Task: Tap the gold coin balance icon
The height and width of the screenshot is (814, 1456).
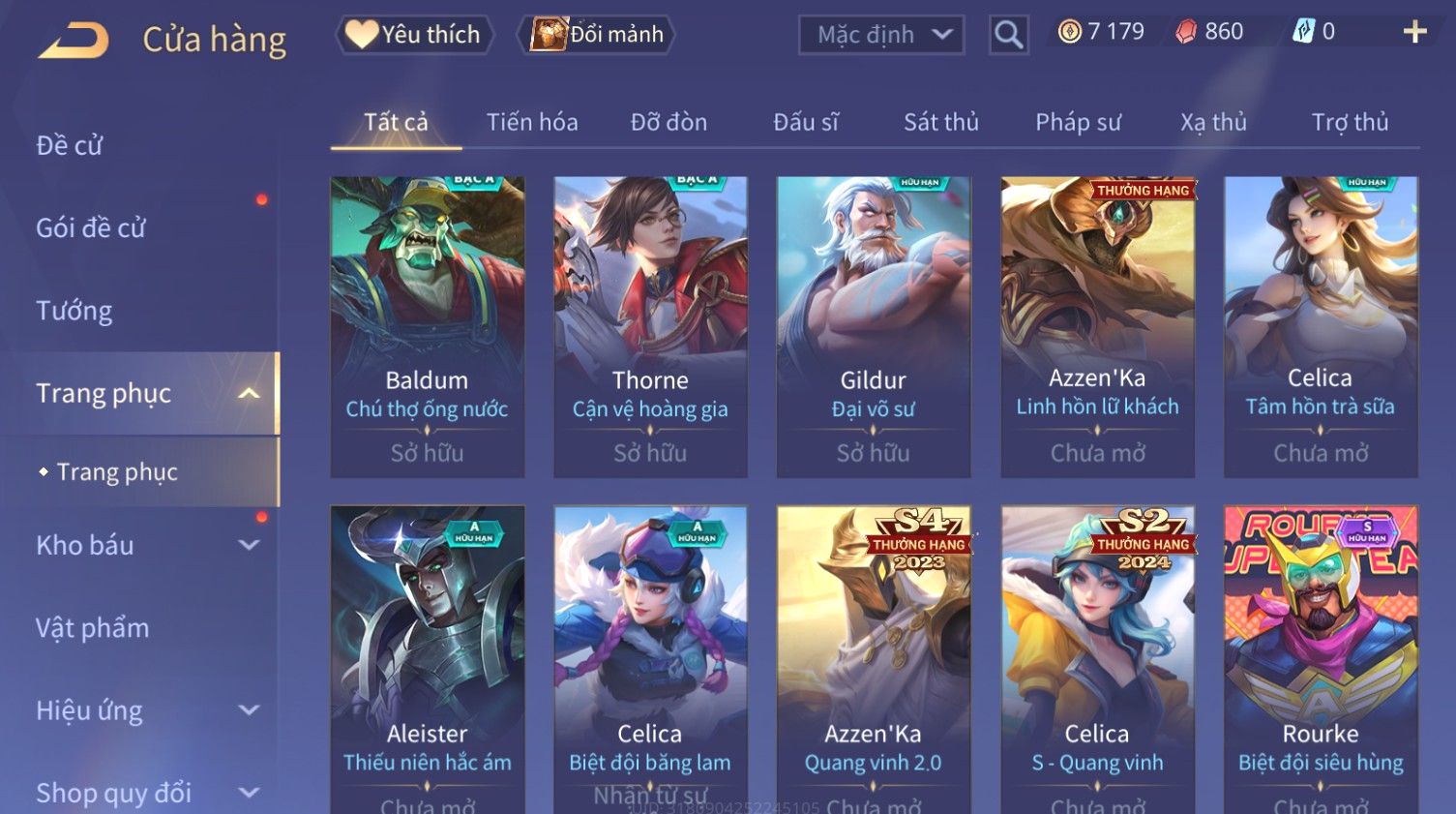Action: pyautogui.click(x=1069, y=32)
